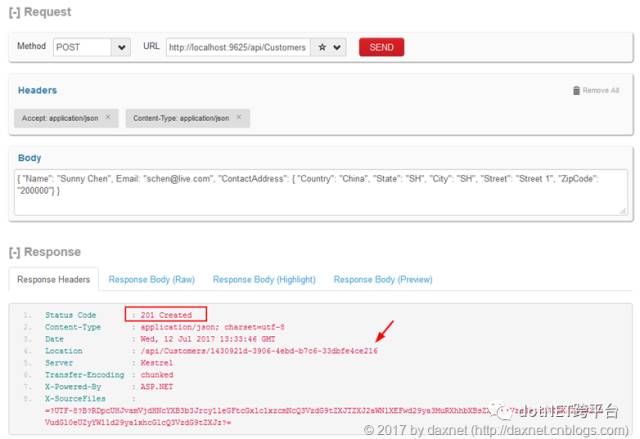Screen dimensions: 640x439
Task: Click the Kestrel server value
Action: (157, 363)
